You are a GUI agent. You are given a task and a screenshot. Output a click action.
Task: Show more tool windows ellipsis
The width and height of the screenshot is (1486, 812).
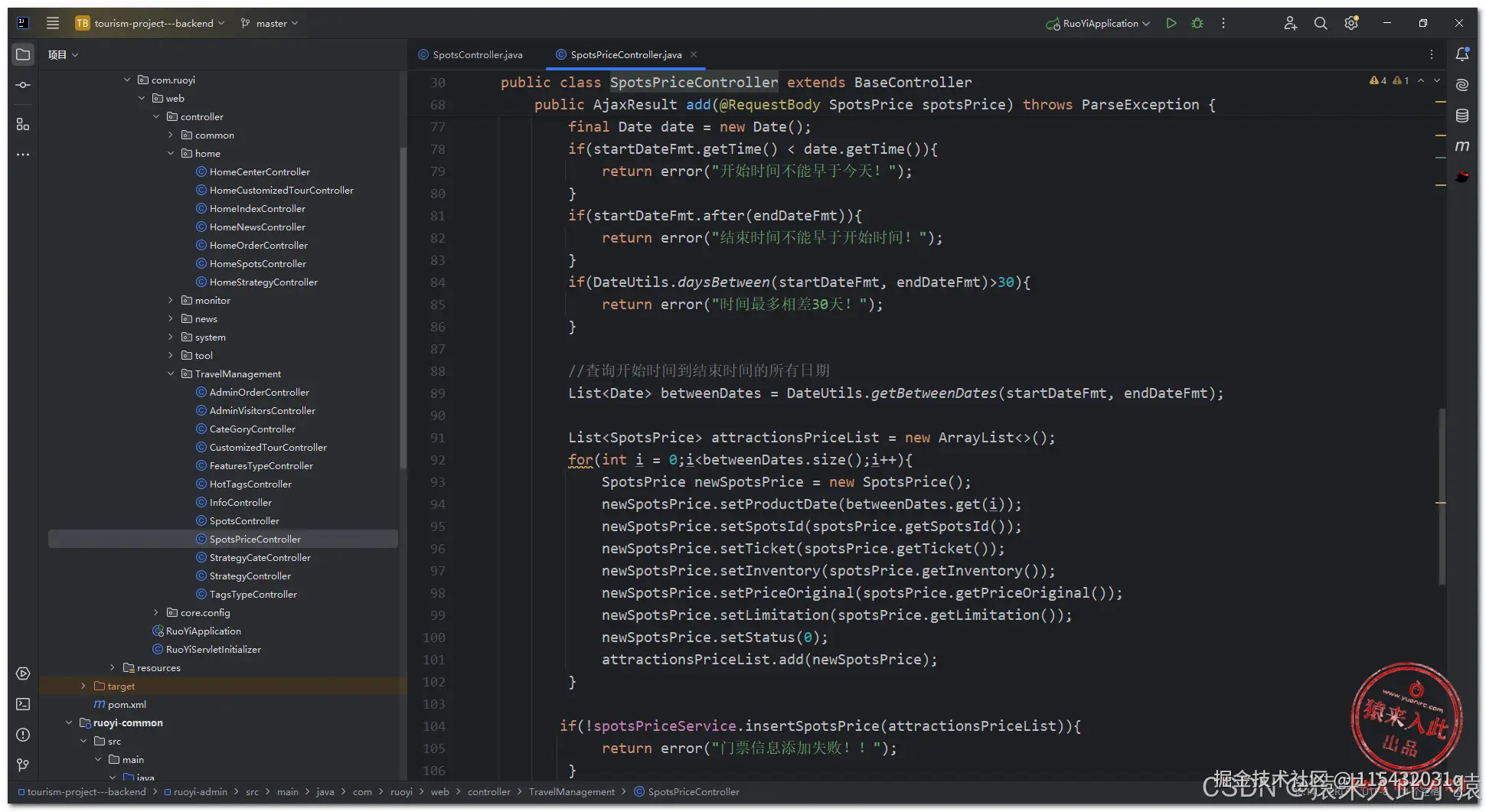(23, 155)
